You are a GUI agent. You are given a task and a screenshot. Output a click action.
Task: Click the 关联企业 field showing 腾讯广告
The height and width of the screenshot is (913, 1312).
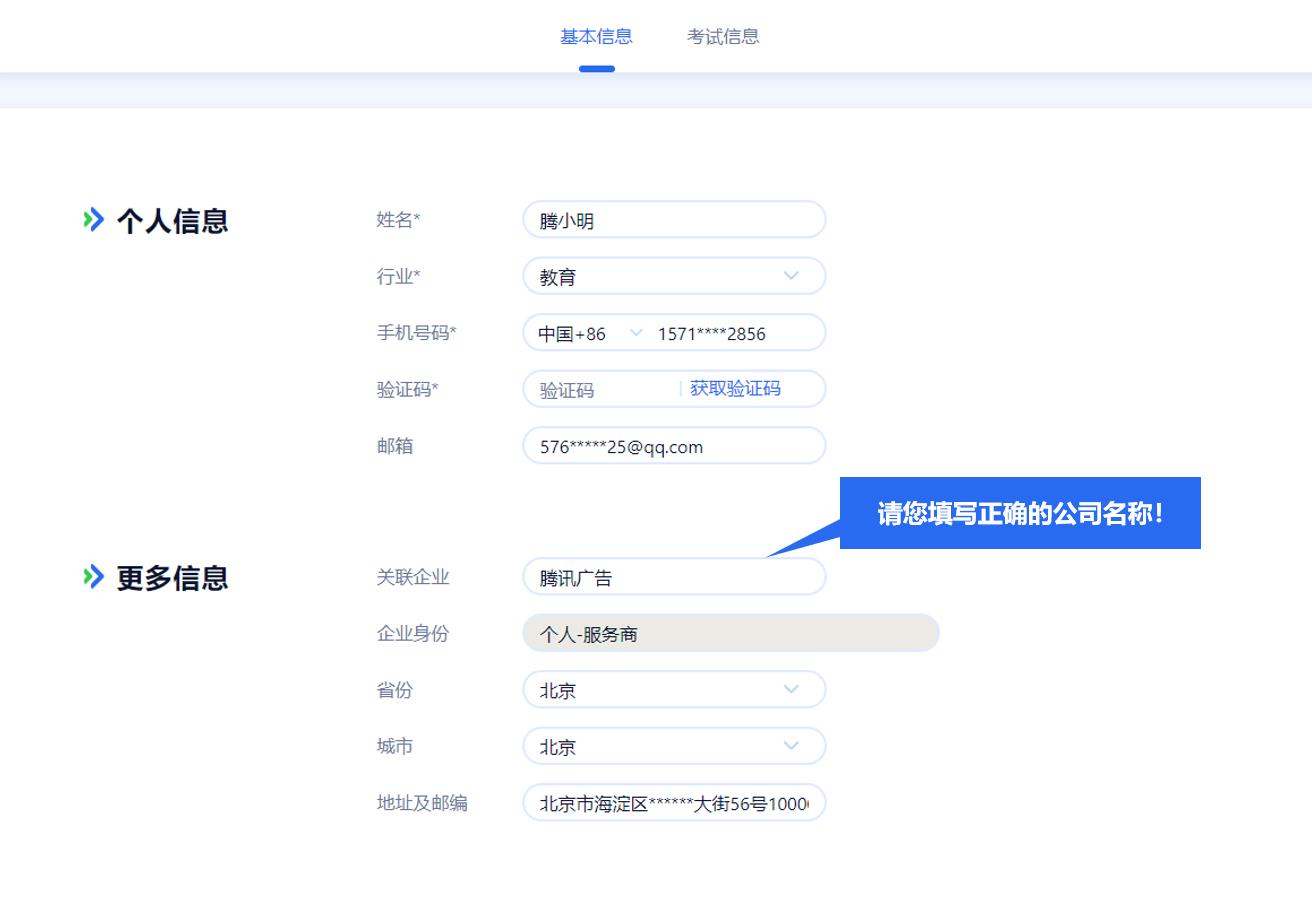click(x=675, y=577)
